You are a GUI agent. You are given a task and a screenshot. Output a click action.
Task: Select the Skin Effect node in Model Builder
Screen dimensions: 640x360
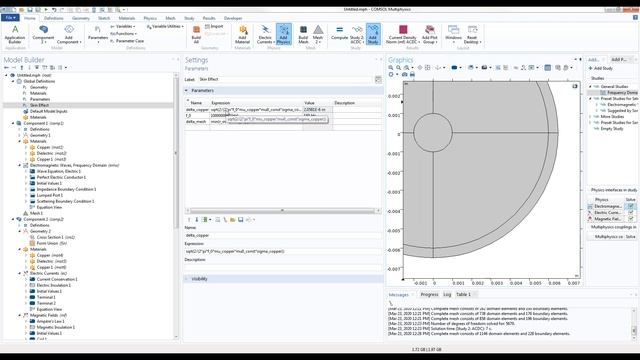(39, 105)
